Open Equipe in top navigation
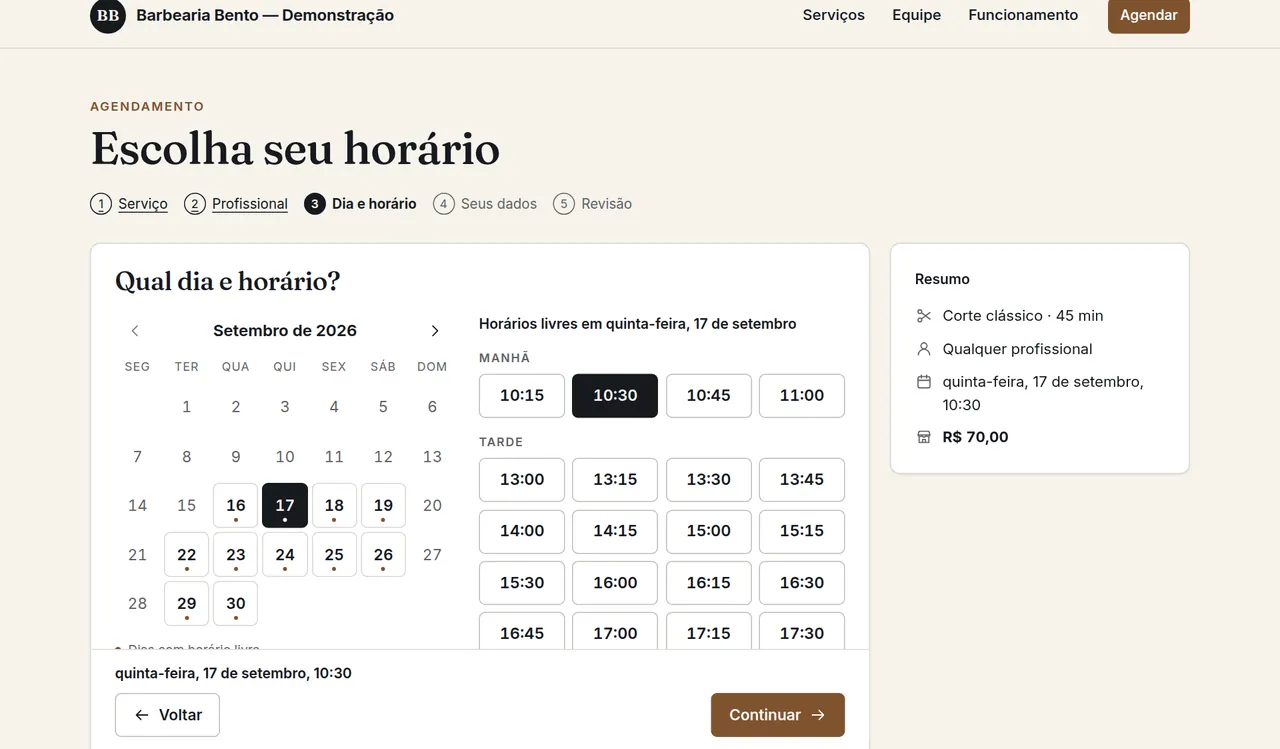This screenshot has height=749, width=1280. tap(917, 15)
